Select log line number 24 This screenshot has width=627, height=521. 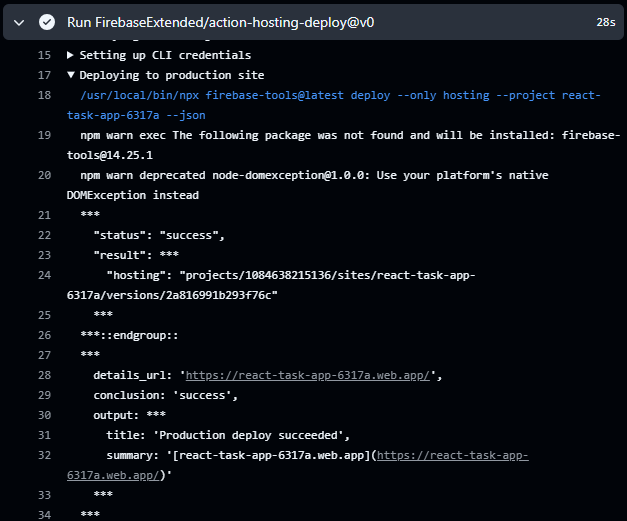[x=44, y=275]
